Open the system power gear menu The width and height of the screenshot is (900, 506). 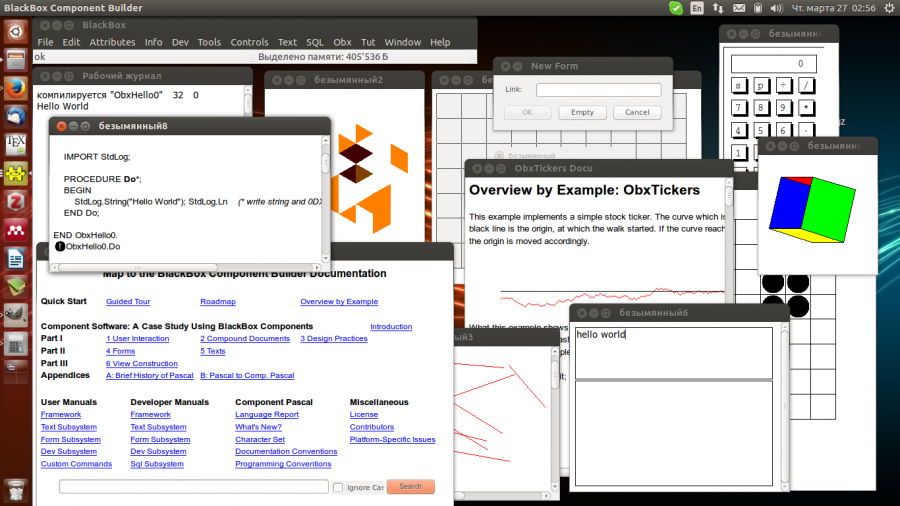tap(886, 8)
